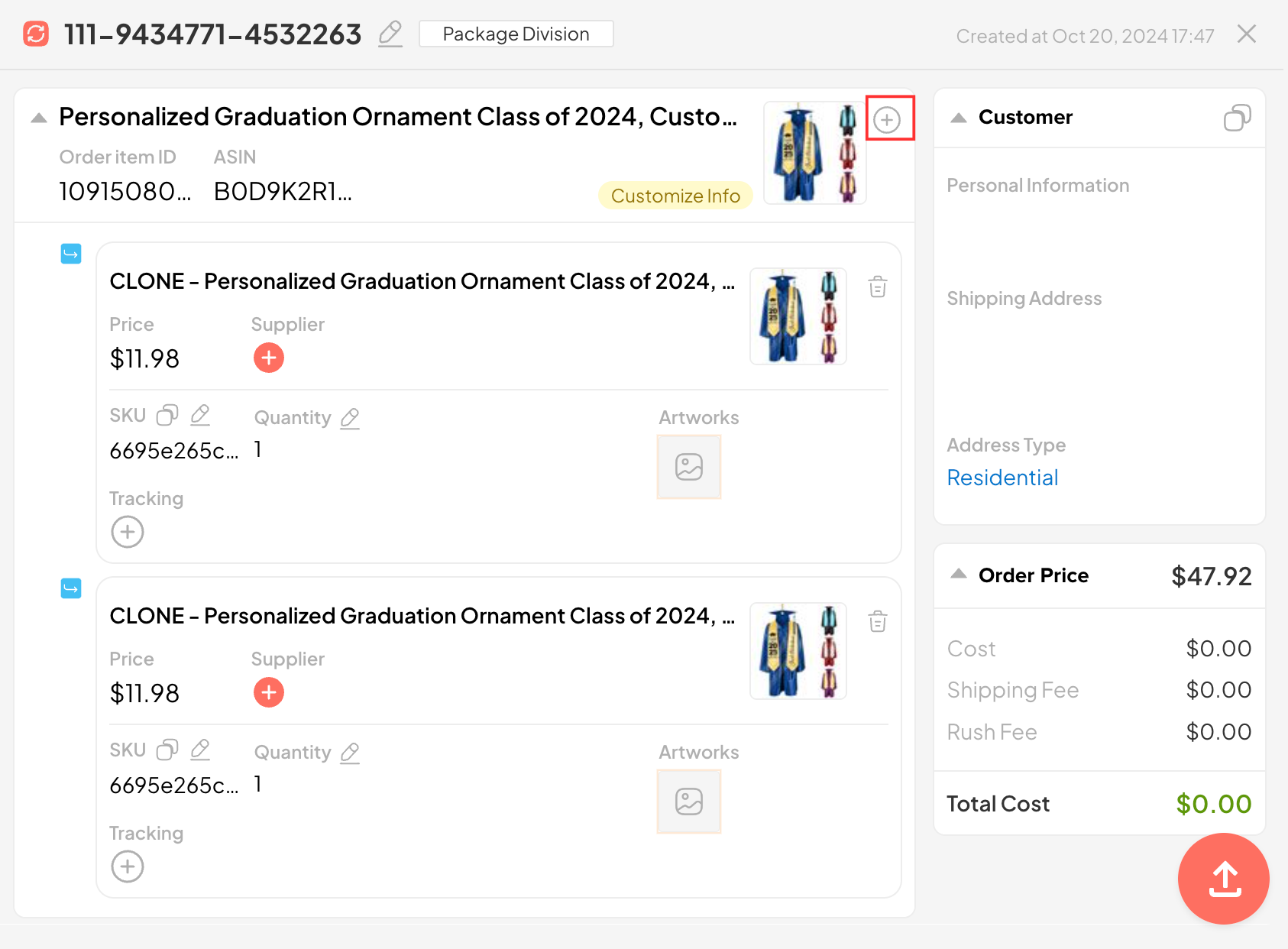Copy SKU of first CLONE item
Viewport: 1288px width, 949px height.
point(167,415)
